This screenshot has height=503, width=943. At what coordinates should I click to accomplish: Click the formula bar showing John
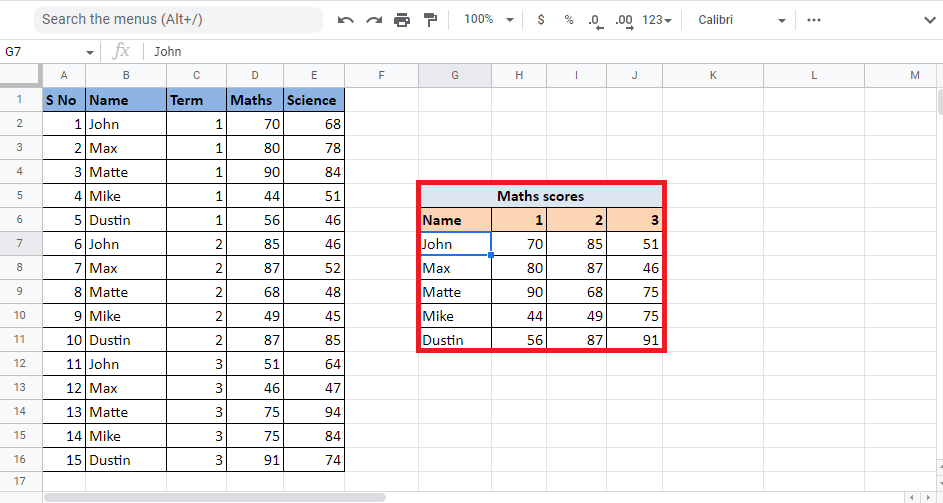click(x=541, y=52)
